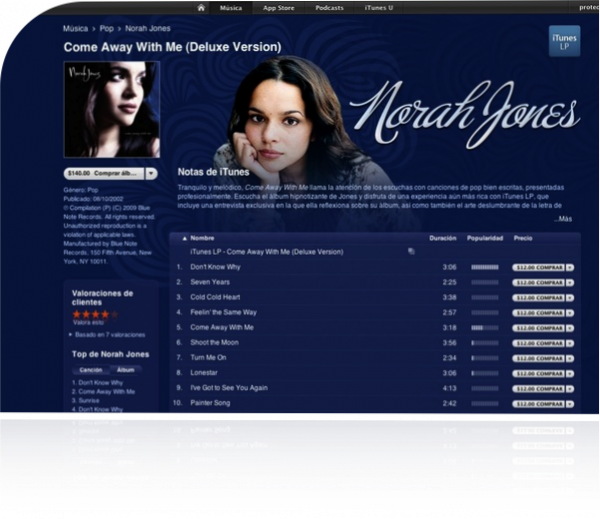Click Música breadcrumb link
This screenshot has height=519, width=600.
tap(75, 29)
